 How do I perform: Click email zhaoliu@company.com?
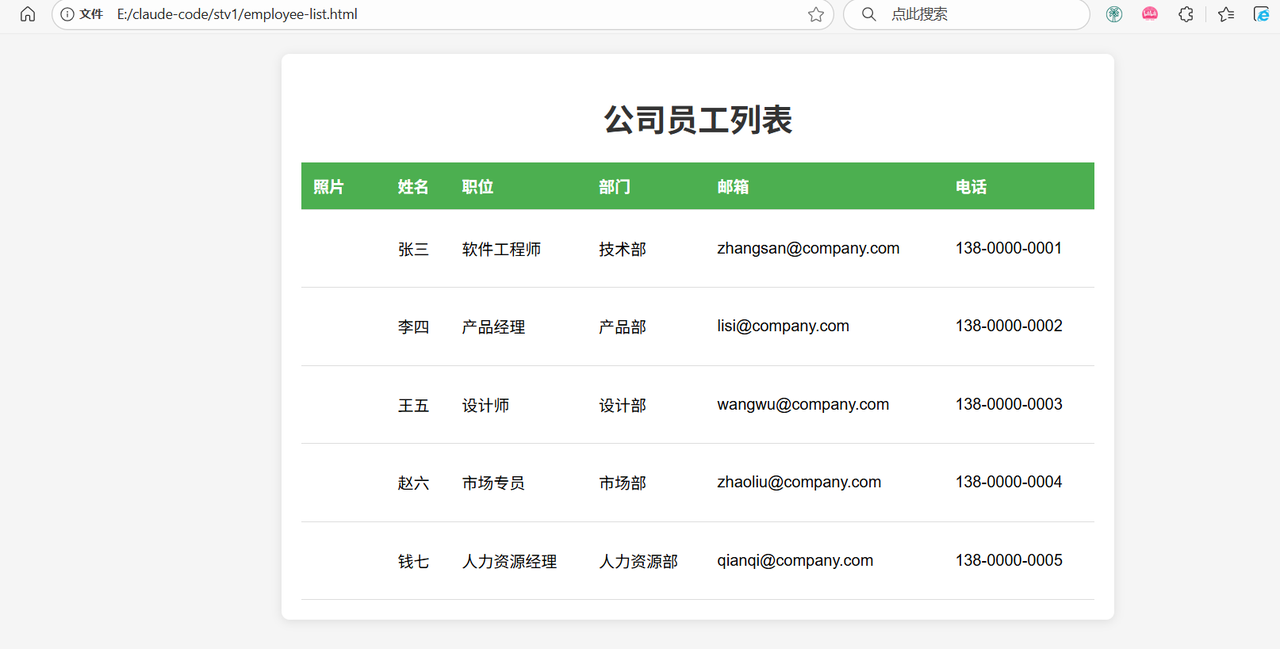point(799,482)
